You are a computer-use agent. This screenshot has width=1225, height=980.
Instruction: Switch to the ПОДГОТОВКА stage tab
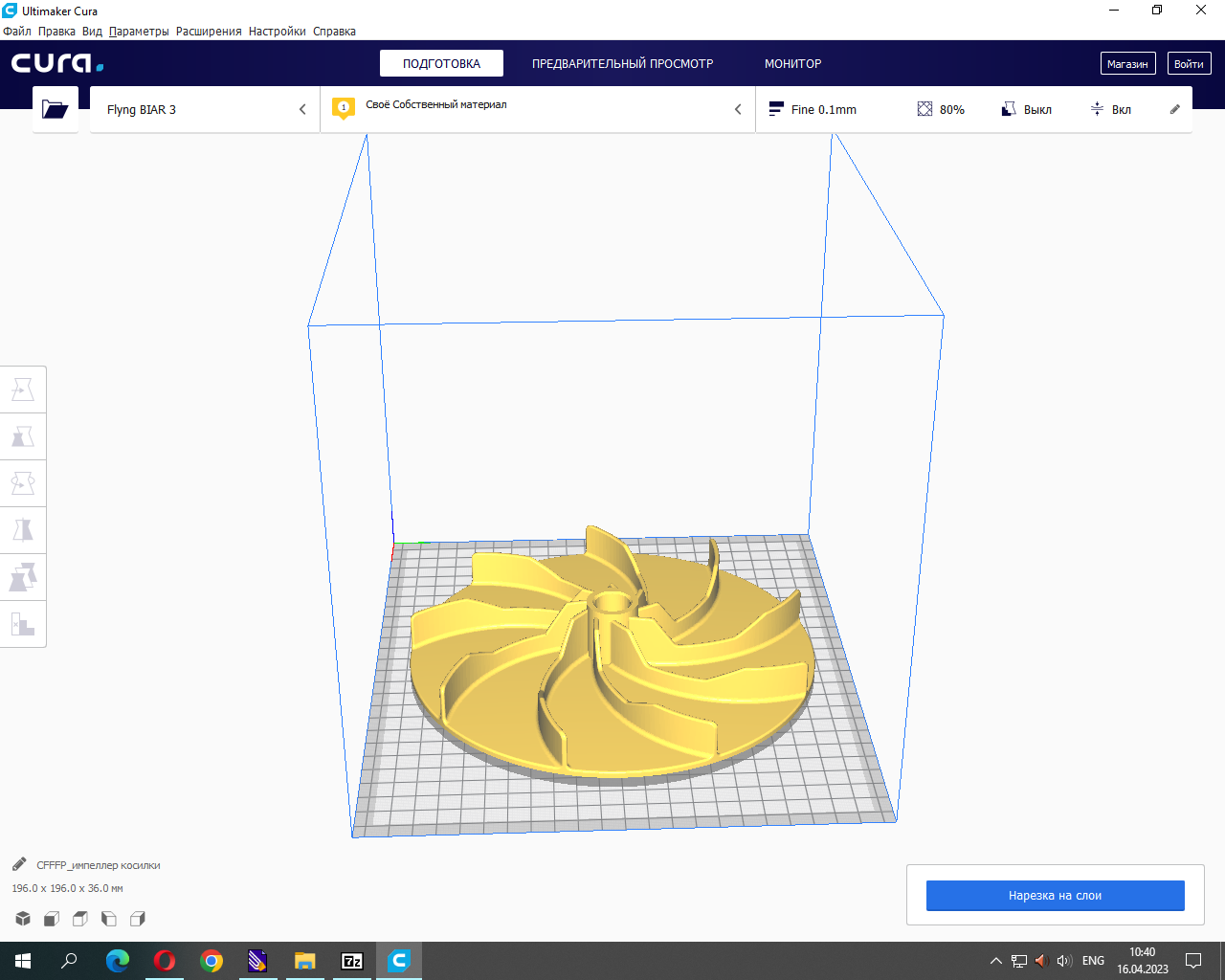click(x=441, y=63)
